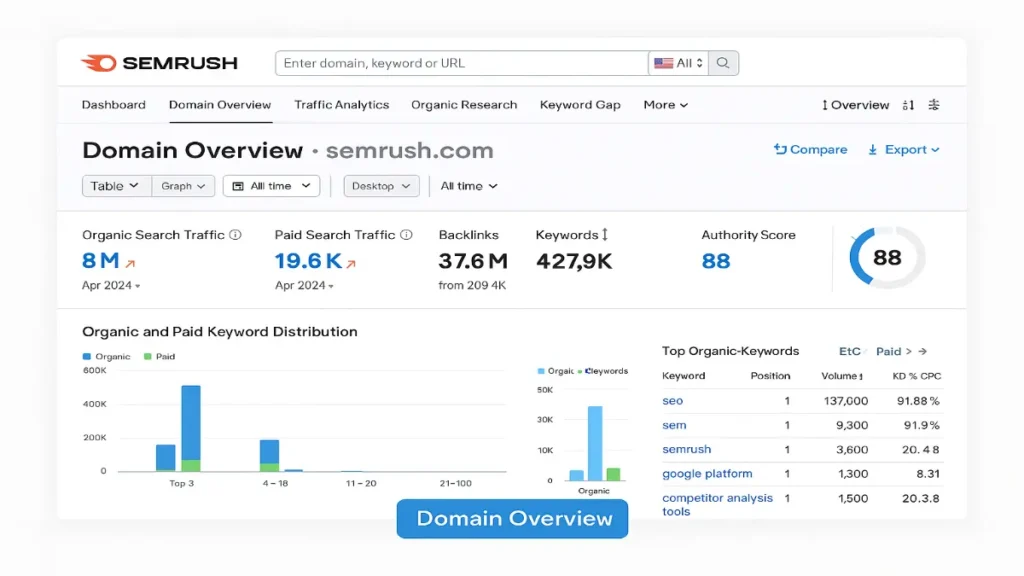Viewport: 1024px width, 576px height.
Task: Click right arrow icon after Paid link
Action: [x=923, y=351]
